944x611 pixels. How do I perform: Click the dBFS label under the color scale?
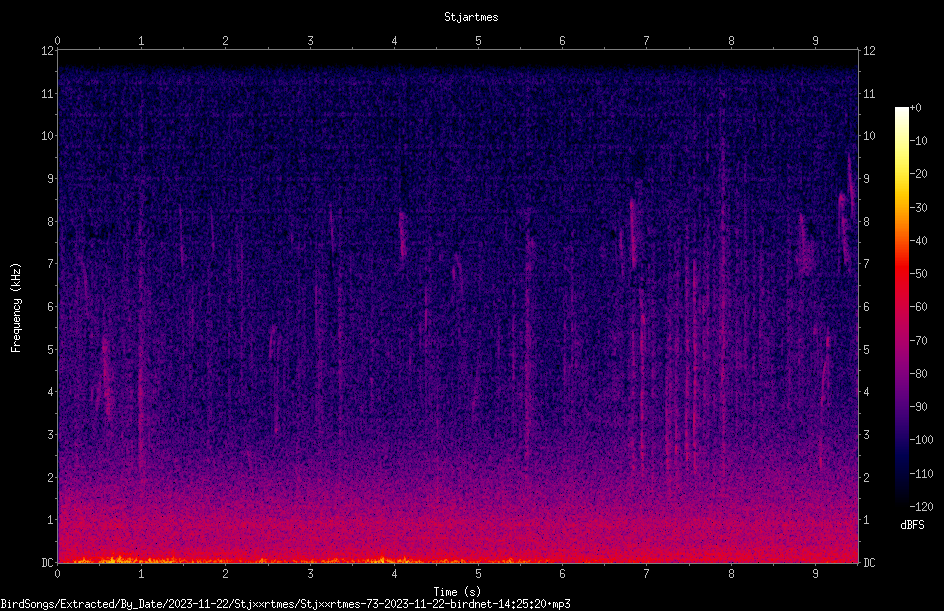pos(912,525)
